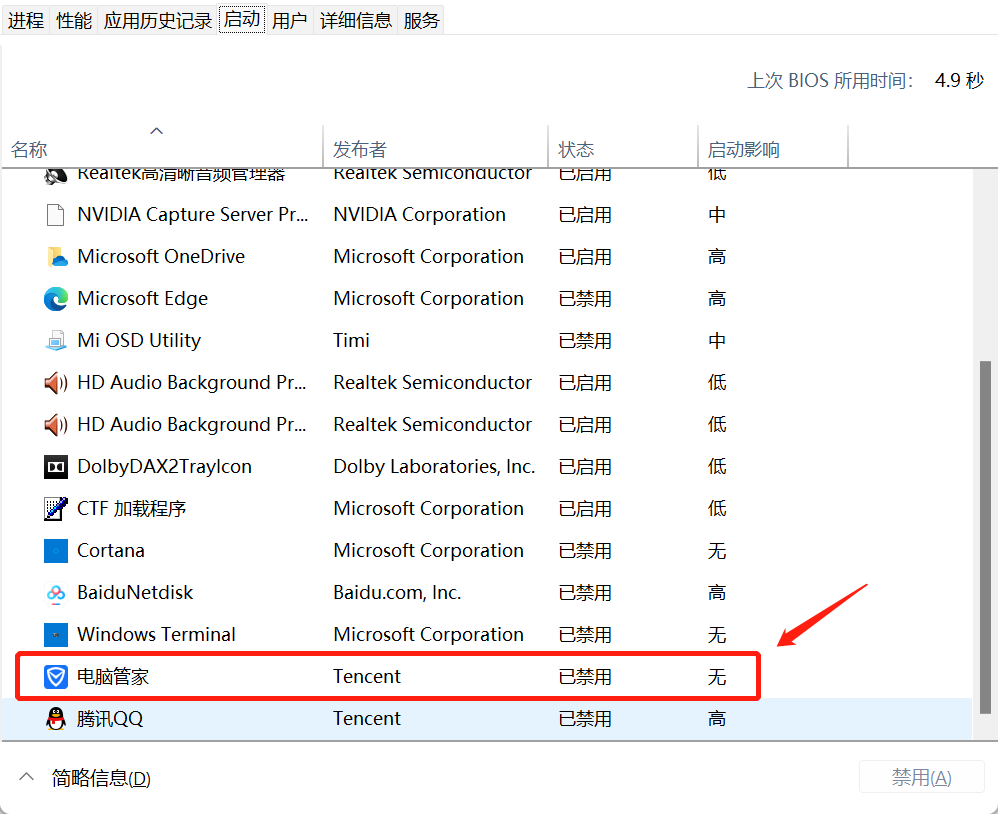Click the Mi OSD Utility icon
998x814 pixels.
click(56, 341)
